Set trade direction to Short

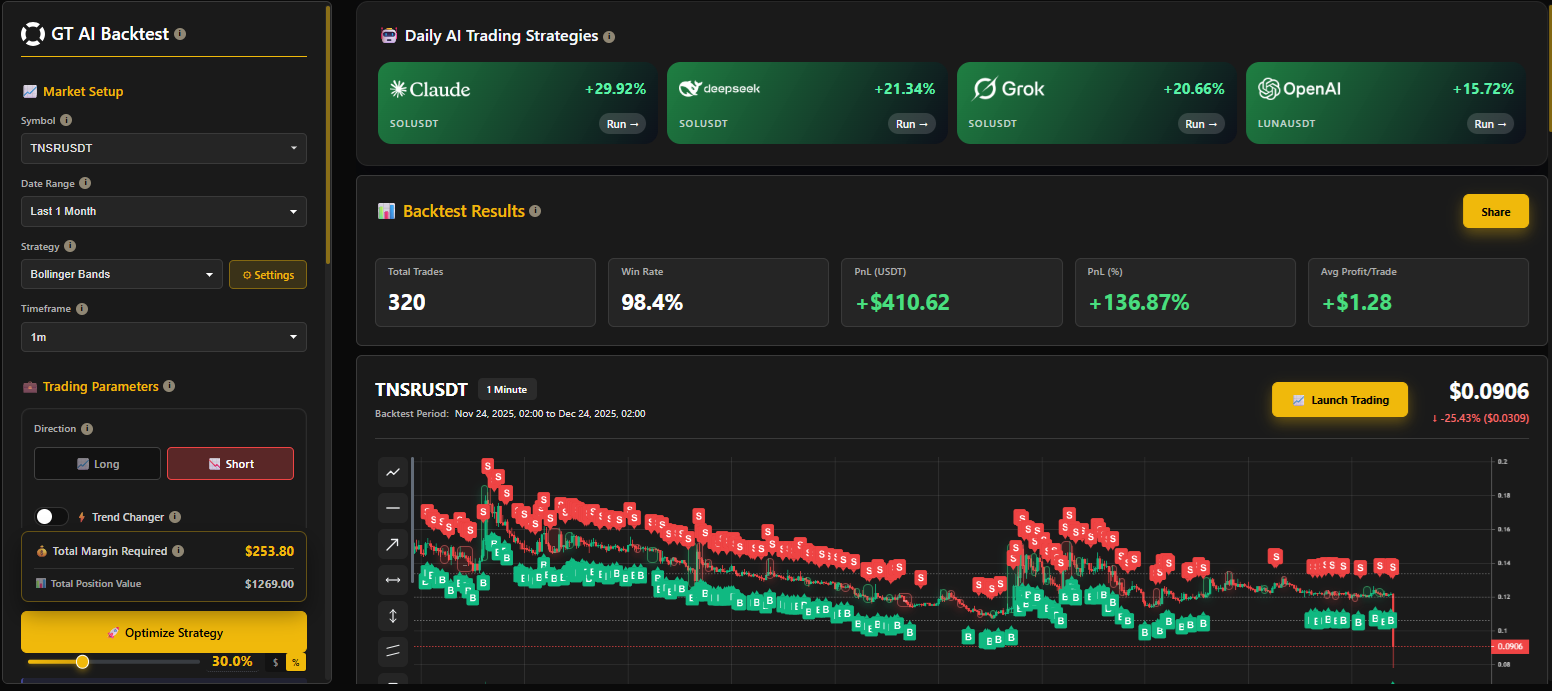[230, 464]
